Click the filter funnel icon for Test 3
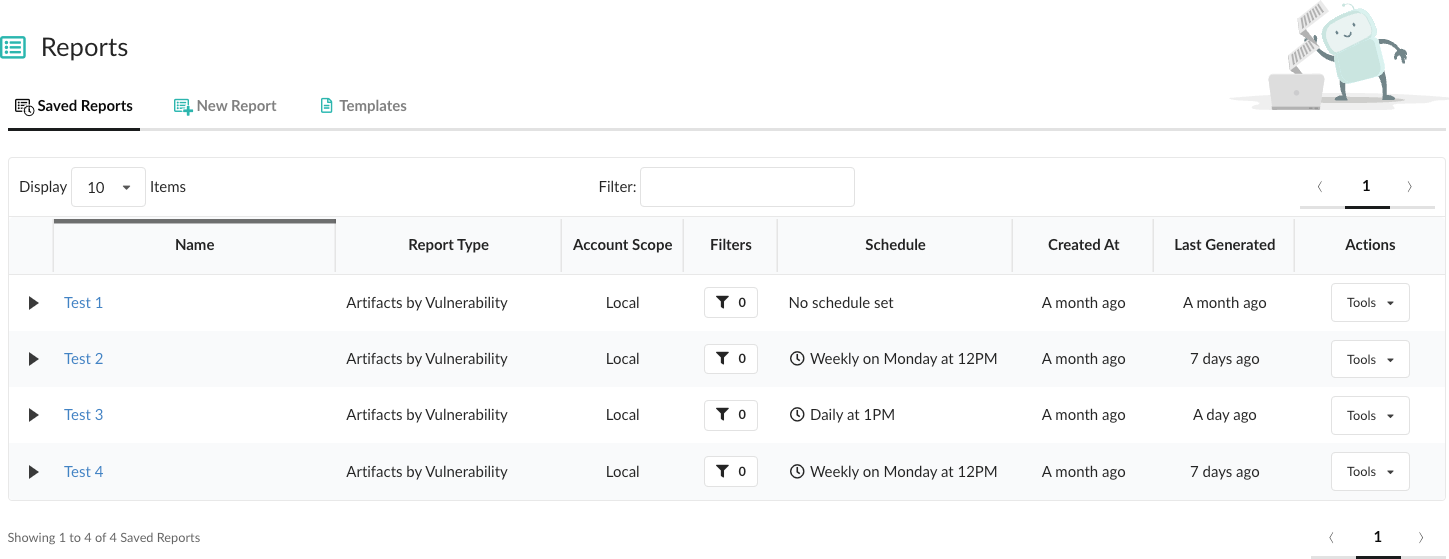 tap(722, 415)
